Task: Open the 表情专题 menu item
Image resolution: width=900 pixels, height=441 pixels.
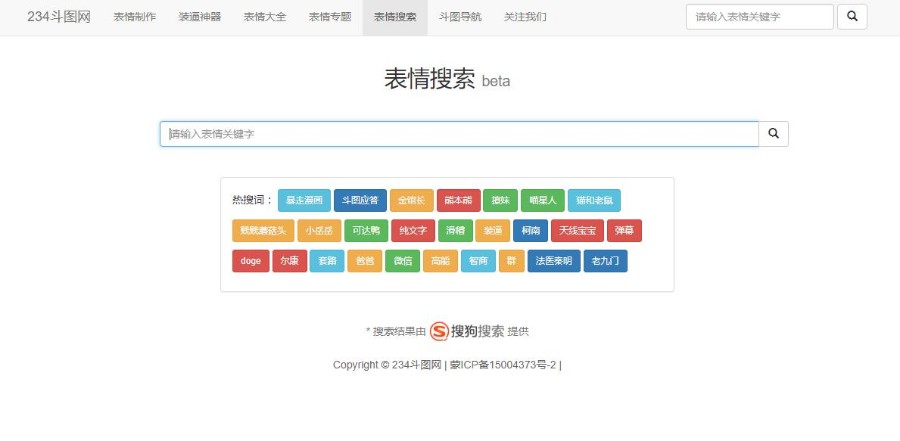Action: (x=329, y=17)
